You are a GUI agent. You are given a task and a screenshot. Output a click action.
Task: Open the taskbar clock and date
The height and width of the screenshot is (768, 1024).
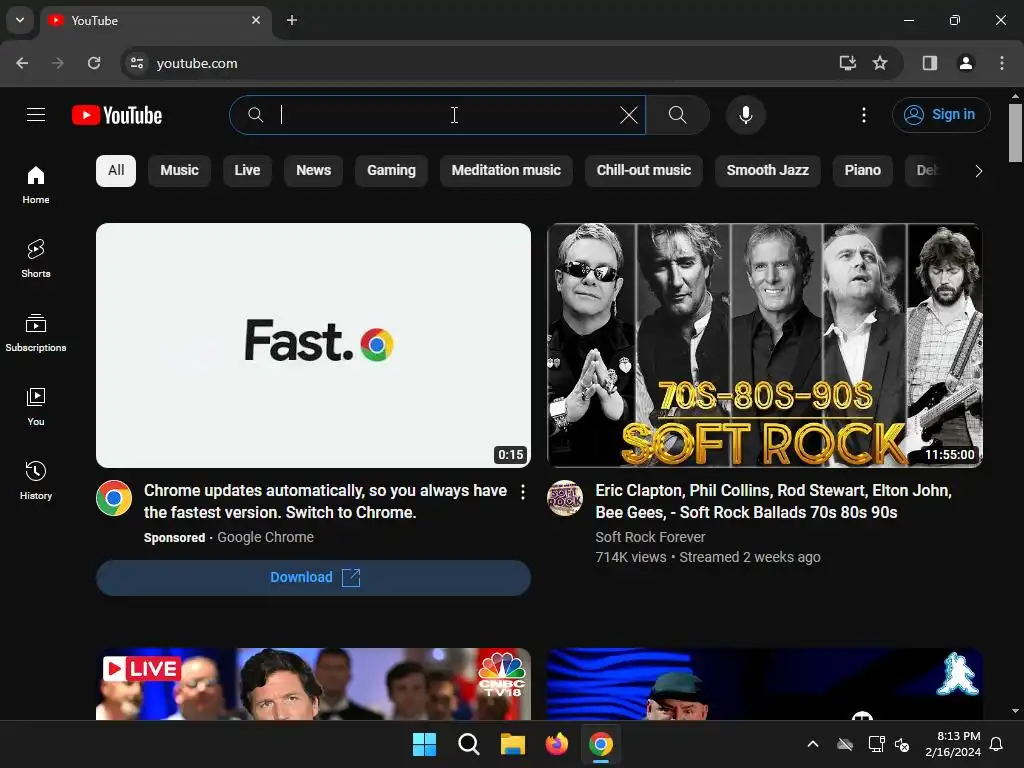[x=953, y=744]
